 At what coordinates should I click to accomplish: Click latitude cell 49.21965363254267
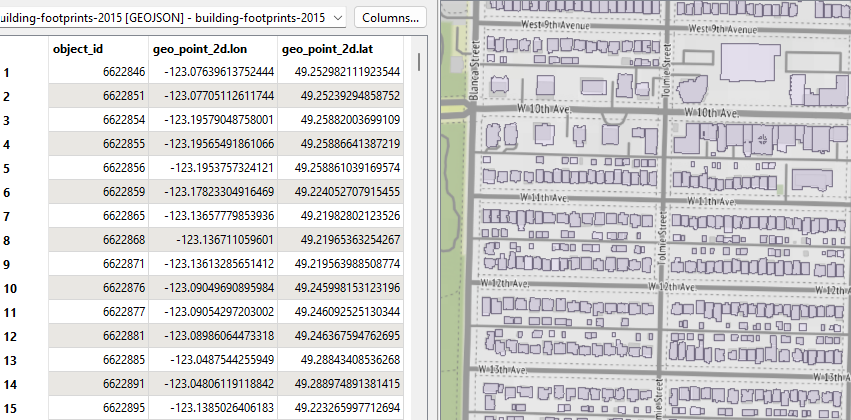340,240
